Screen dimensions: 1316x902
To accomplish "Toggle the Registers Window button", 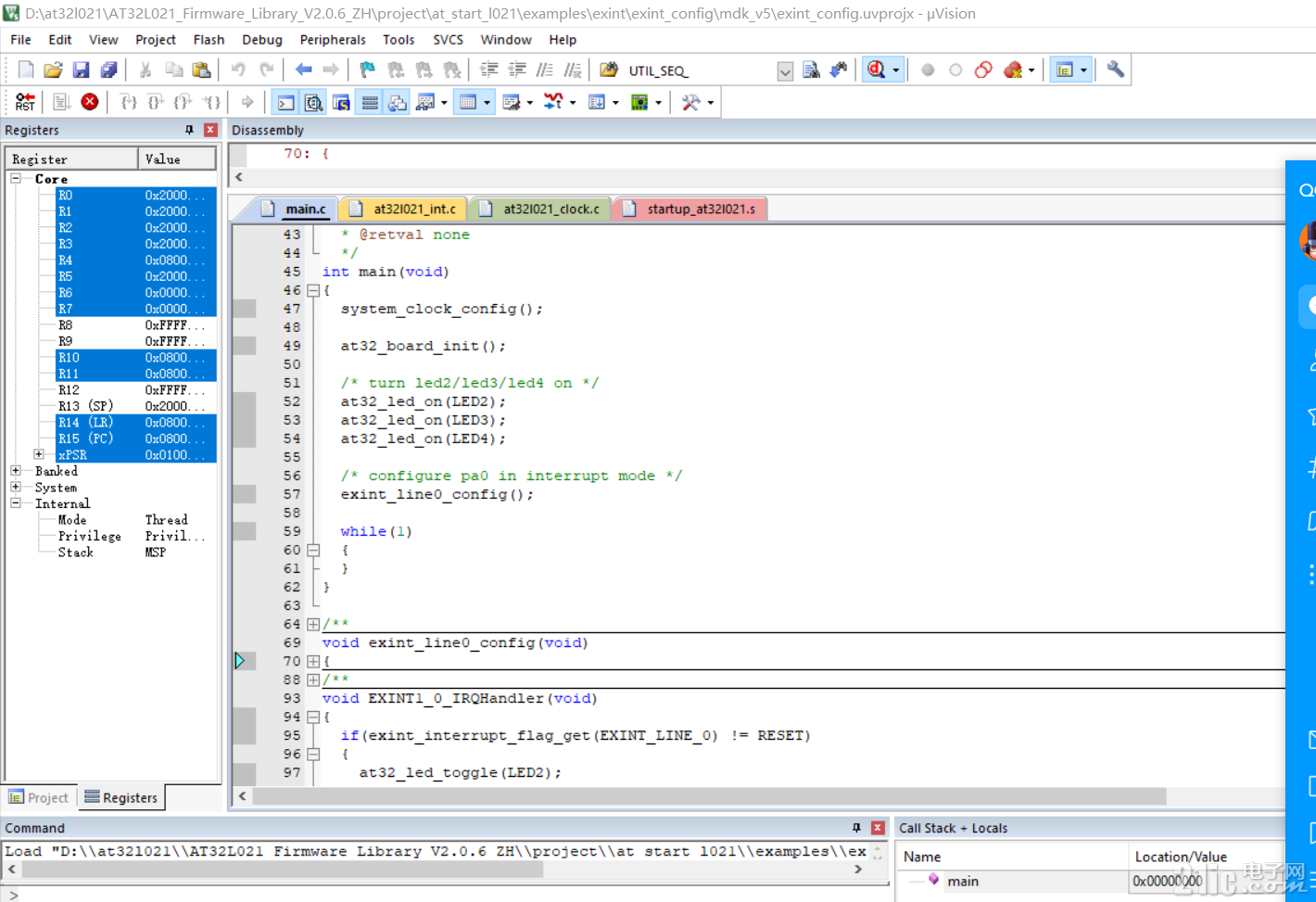I will 370,102.
